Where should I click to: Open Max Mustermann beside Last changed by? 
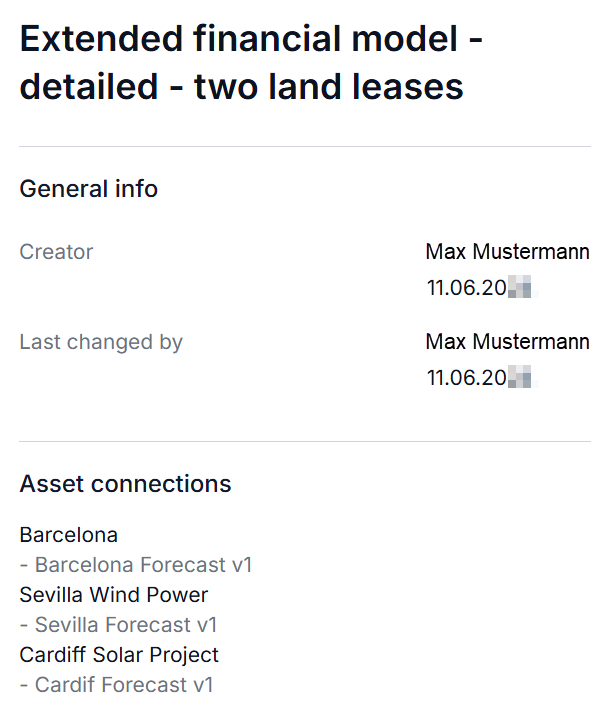point(507,342)
